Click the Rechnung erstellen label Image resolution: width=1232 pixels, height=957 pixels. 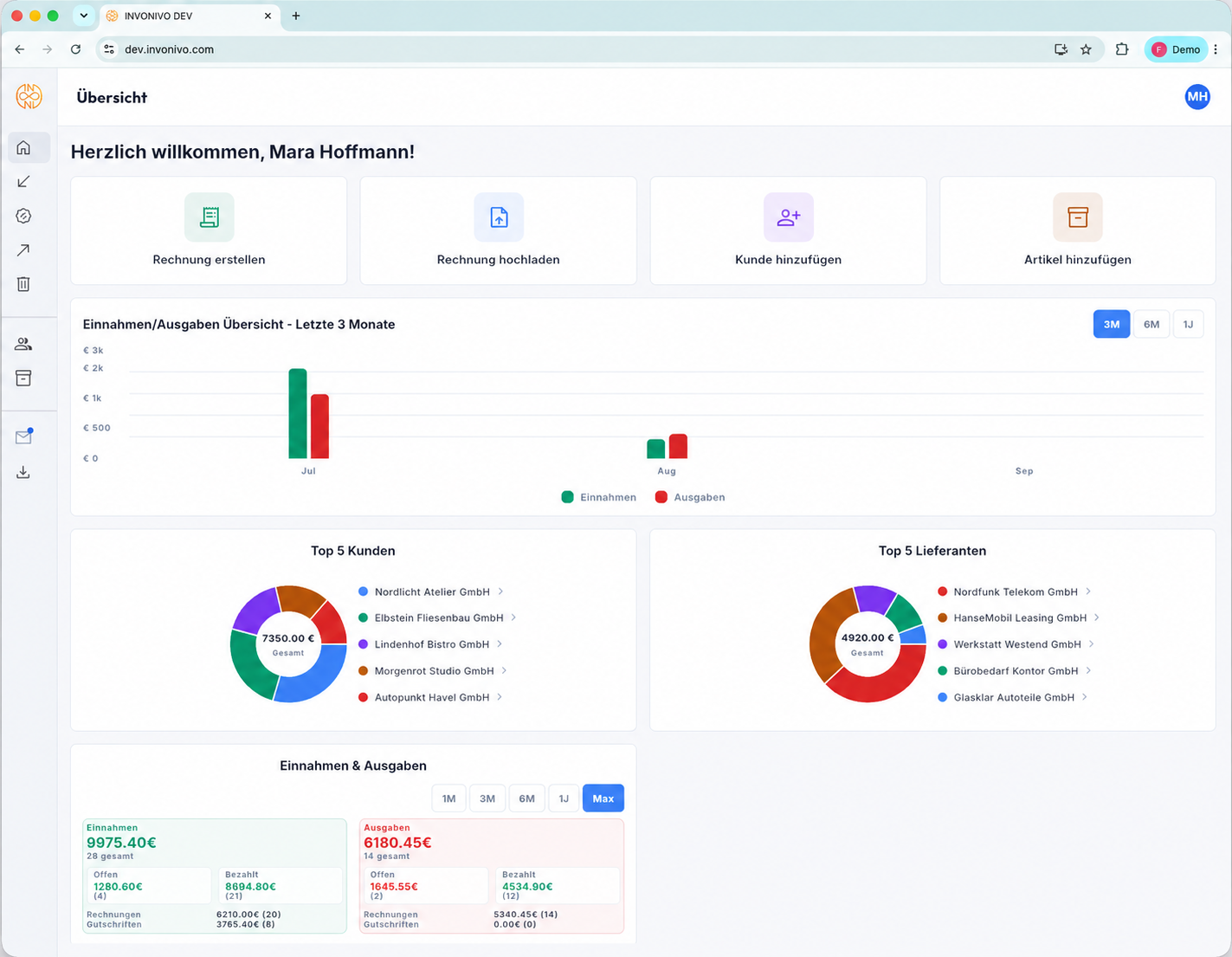coord(209,260)
